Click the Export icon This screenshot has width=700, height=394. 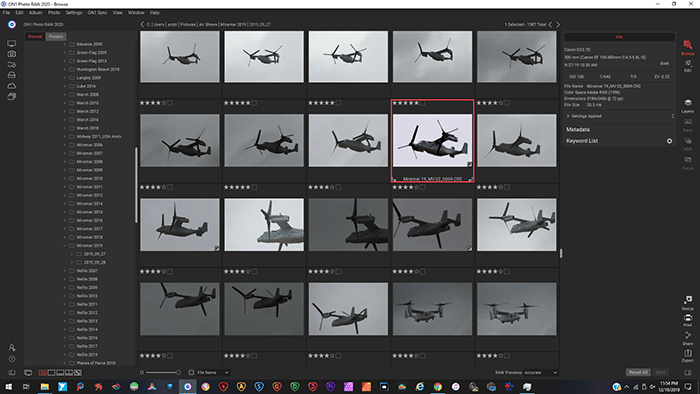click(x=688, y=356)
